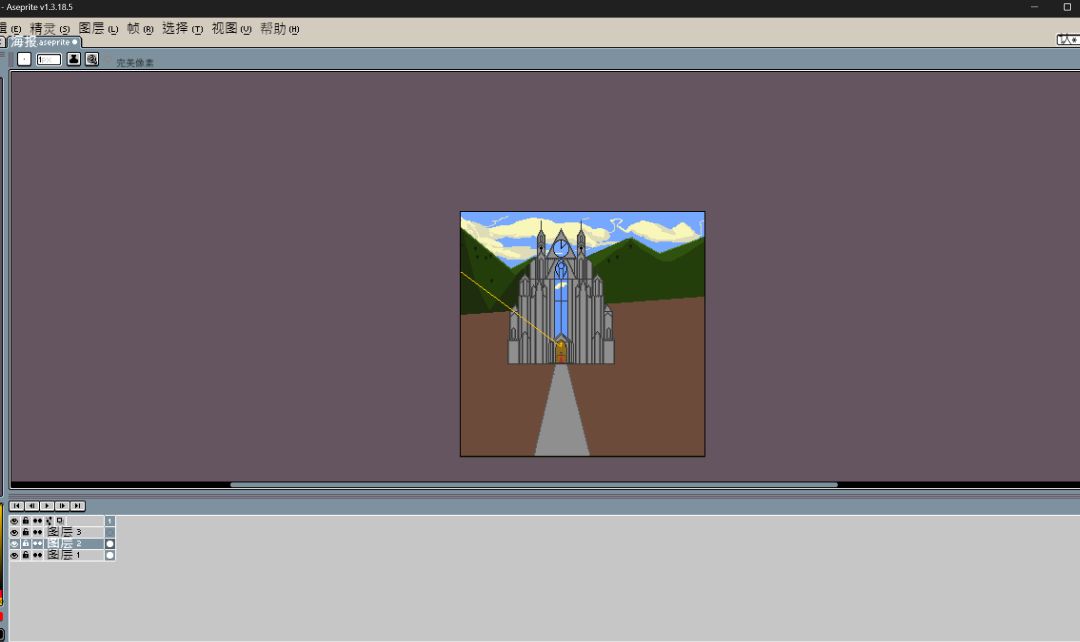Go to the previous frame
The width and height of the screenshot is (1080, 642).
32,506
